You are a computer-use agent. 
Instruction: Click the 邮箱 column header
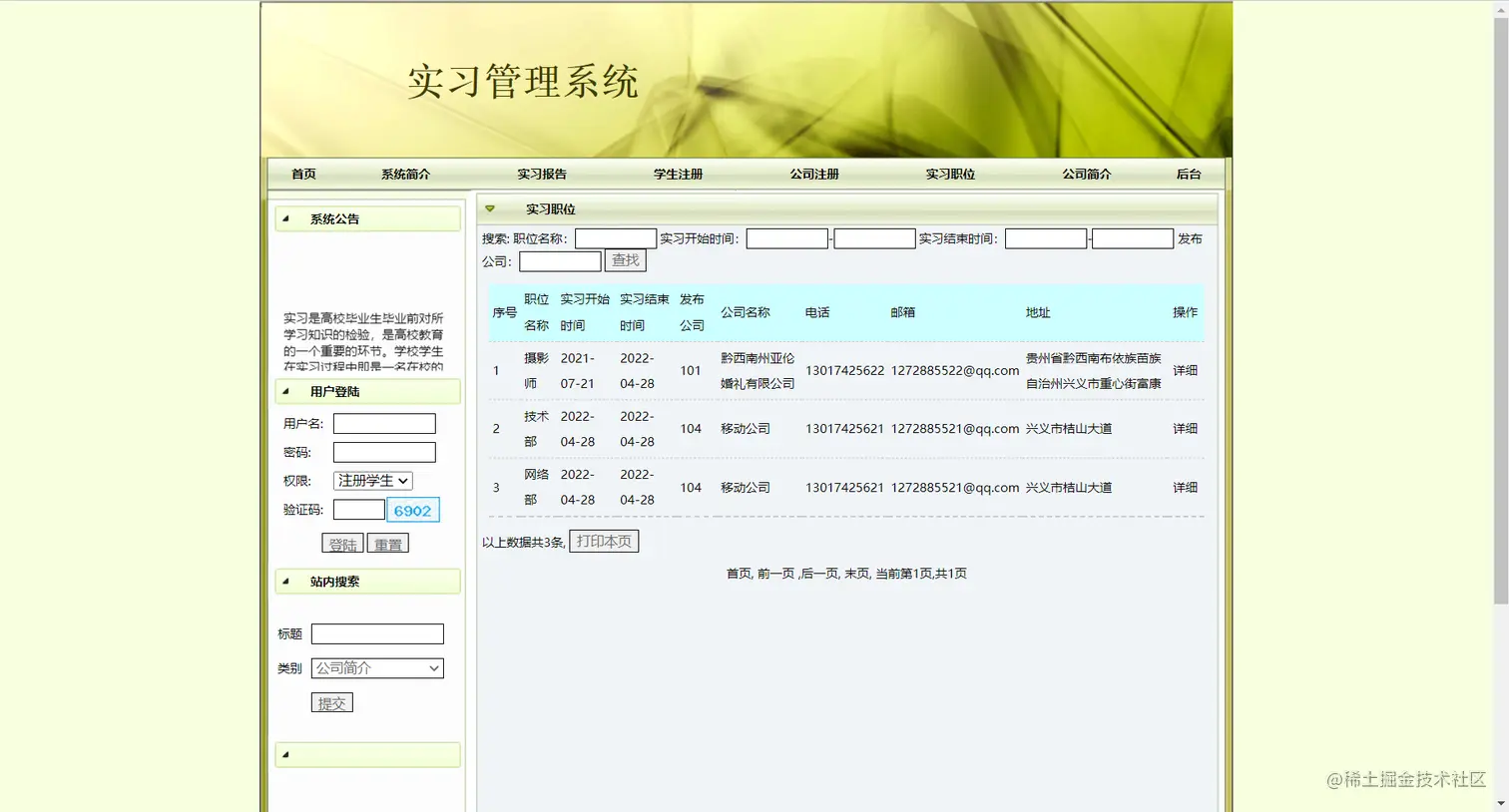903,312
